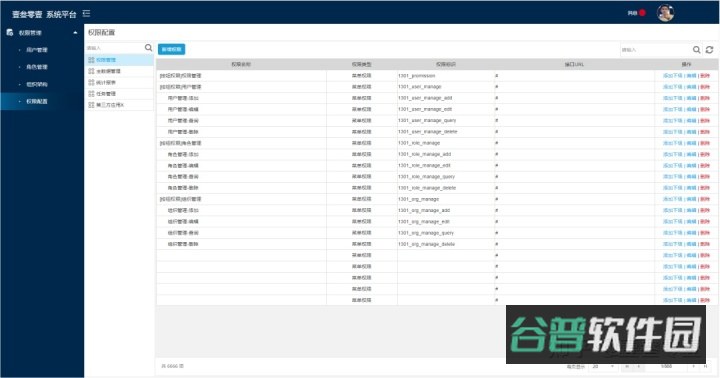Image resolution: width=720 pixels, height=378 pixels.
Task: Focus the tree panel search input
Action: pos(115,48)
